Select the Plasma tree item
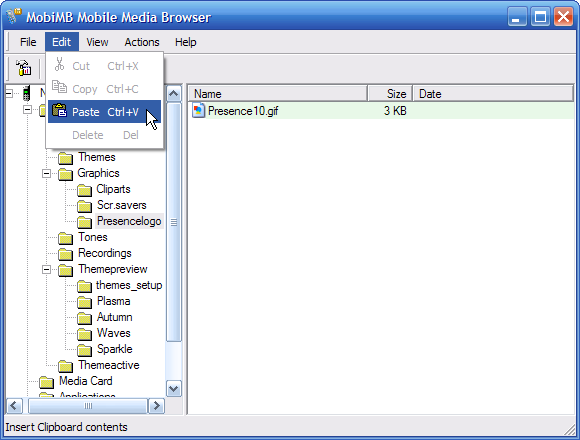 (x=113, y=301)
